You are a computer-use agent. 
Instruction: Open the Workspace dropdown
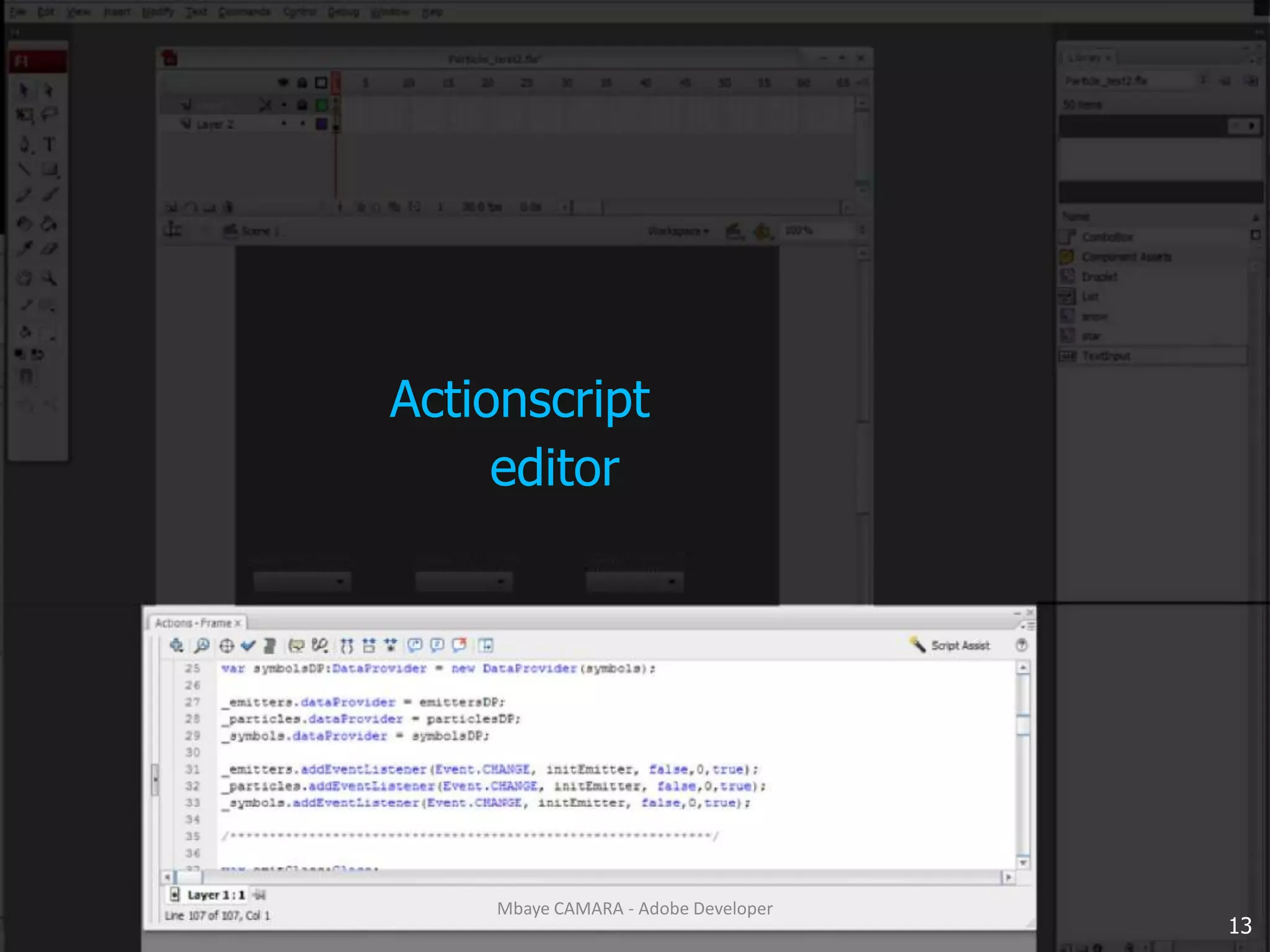point(678,231)
